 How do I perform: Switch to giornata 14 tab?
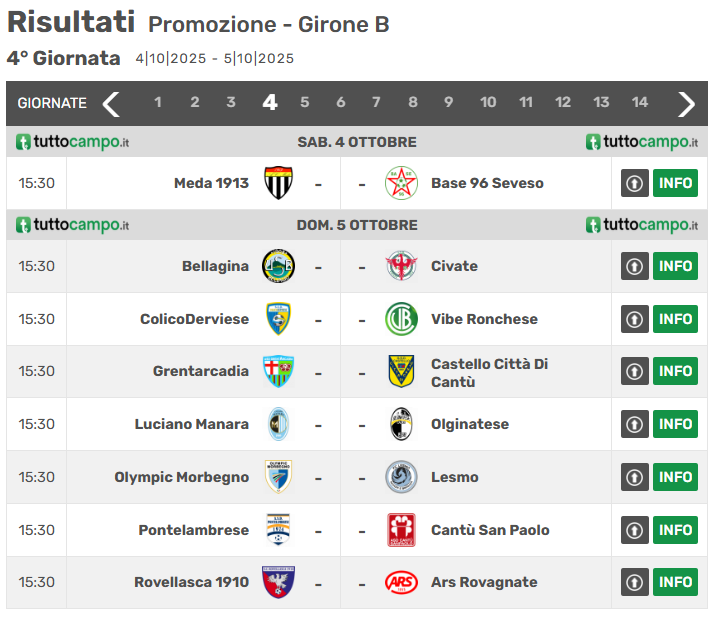(x=640, y=103)
